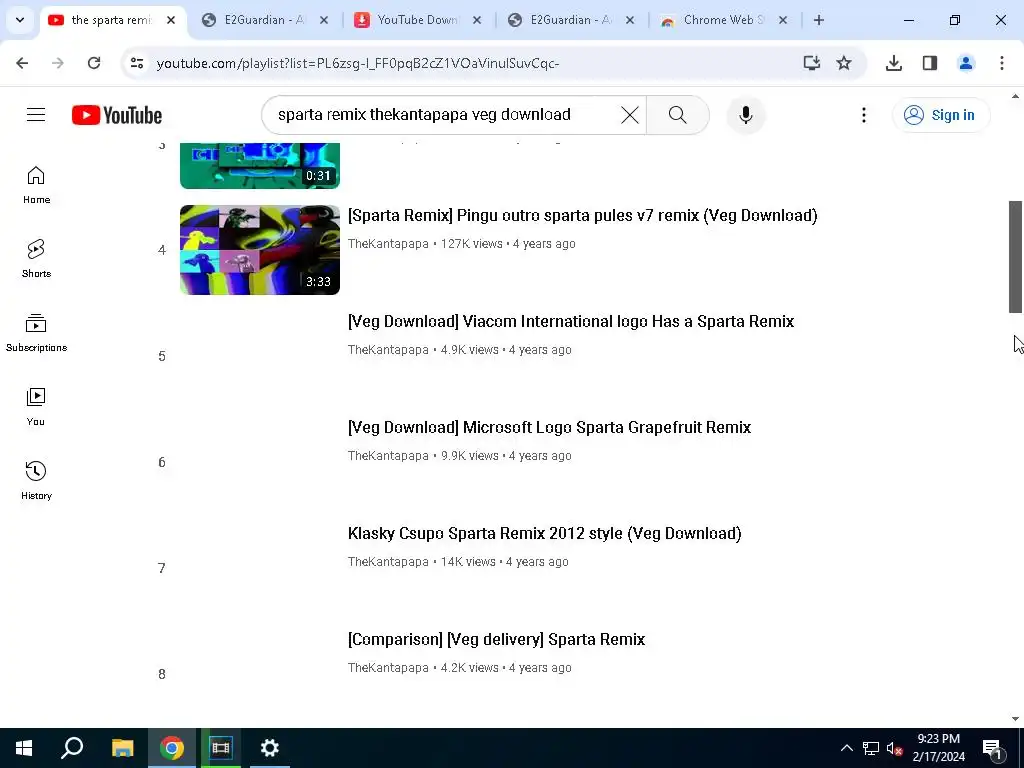The height and width of the screenshot is (768, 1024).
Task: Open Windows taskbar search
Action: 72,748
